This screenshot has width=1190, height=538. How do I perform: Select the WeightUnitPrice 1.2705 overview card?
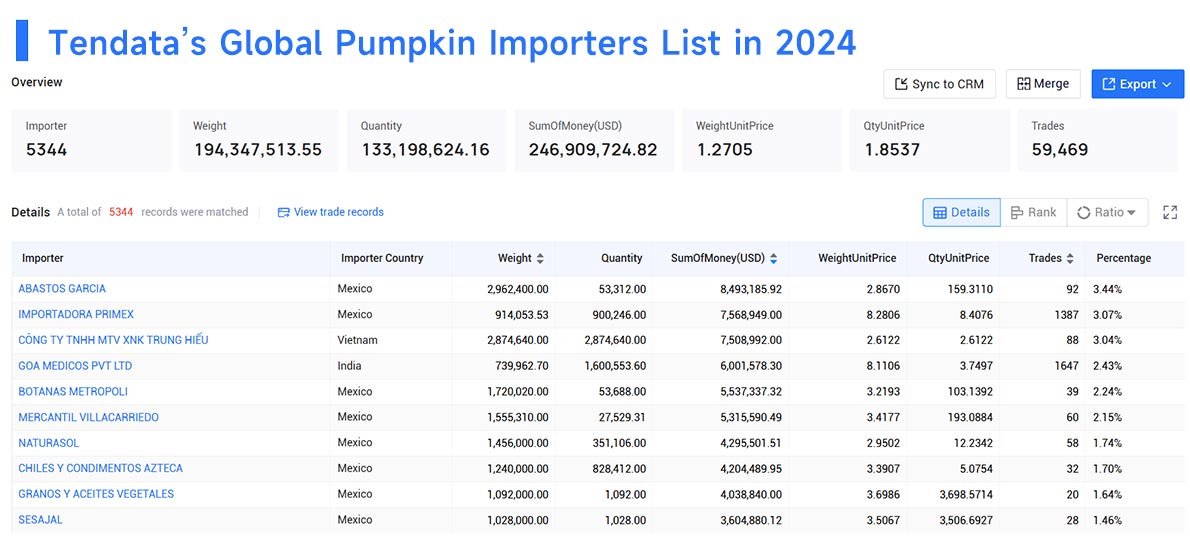click(x=762, y=140)
